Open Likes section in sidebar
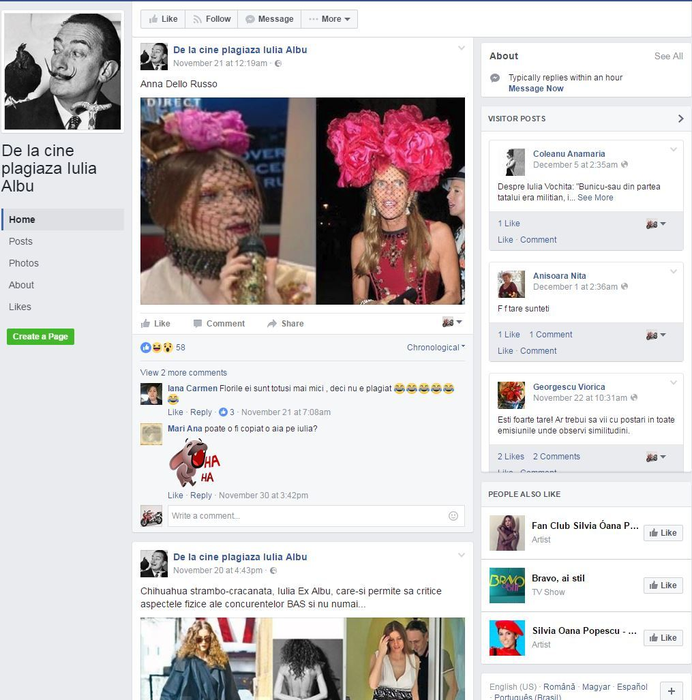 tap(20, 307)
